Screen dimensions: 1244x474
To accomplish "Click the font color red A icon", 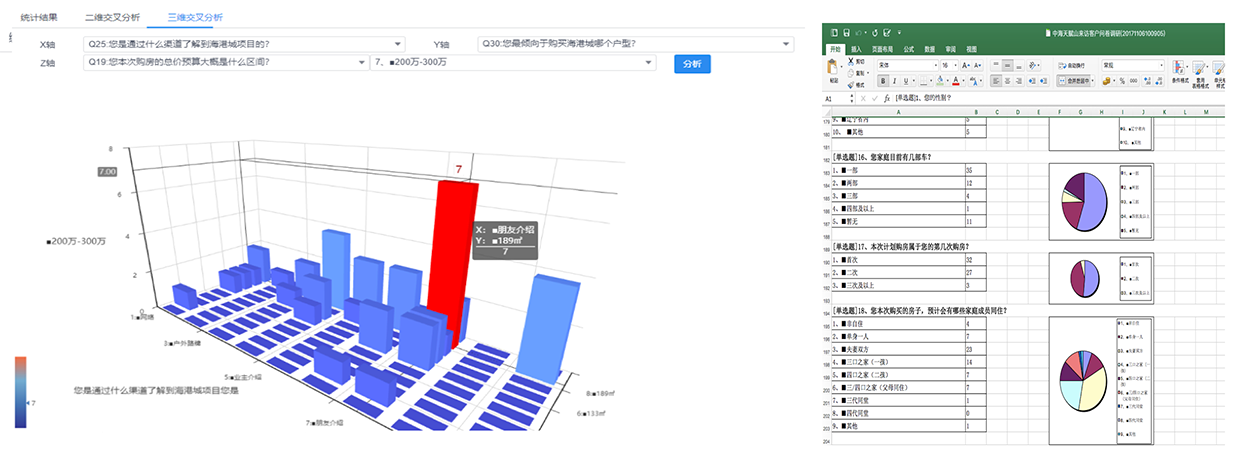I will point(956,81).
